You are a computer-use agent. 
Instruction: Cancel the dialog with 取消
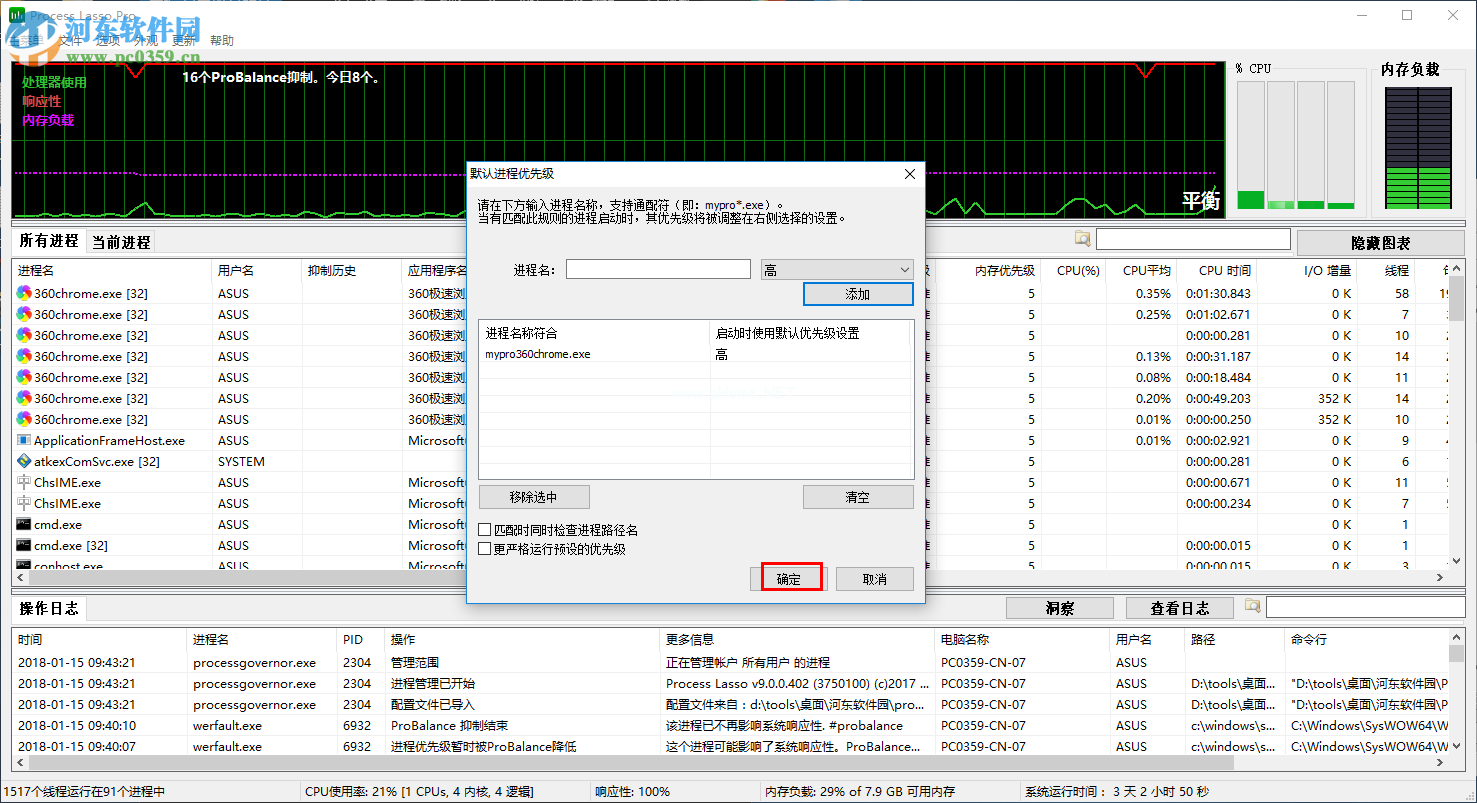[875, 579]
